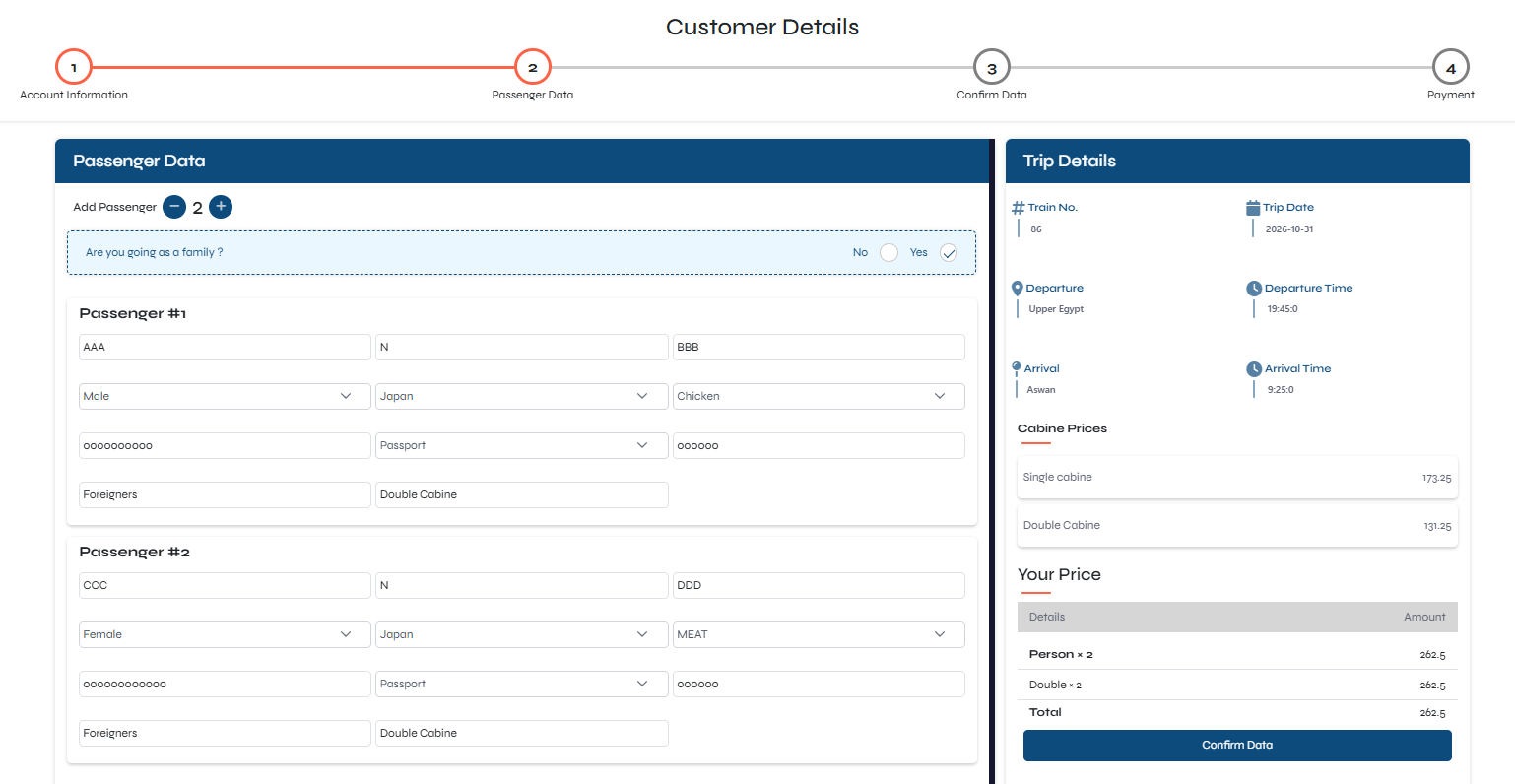Click the Double × 2 price row

tap(1237, 685)
